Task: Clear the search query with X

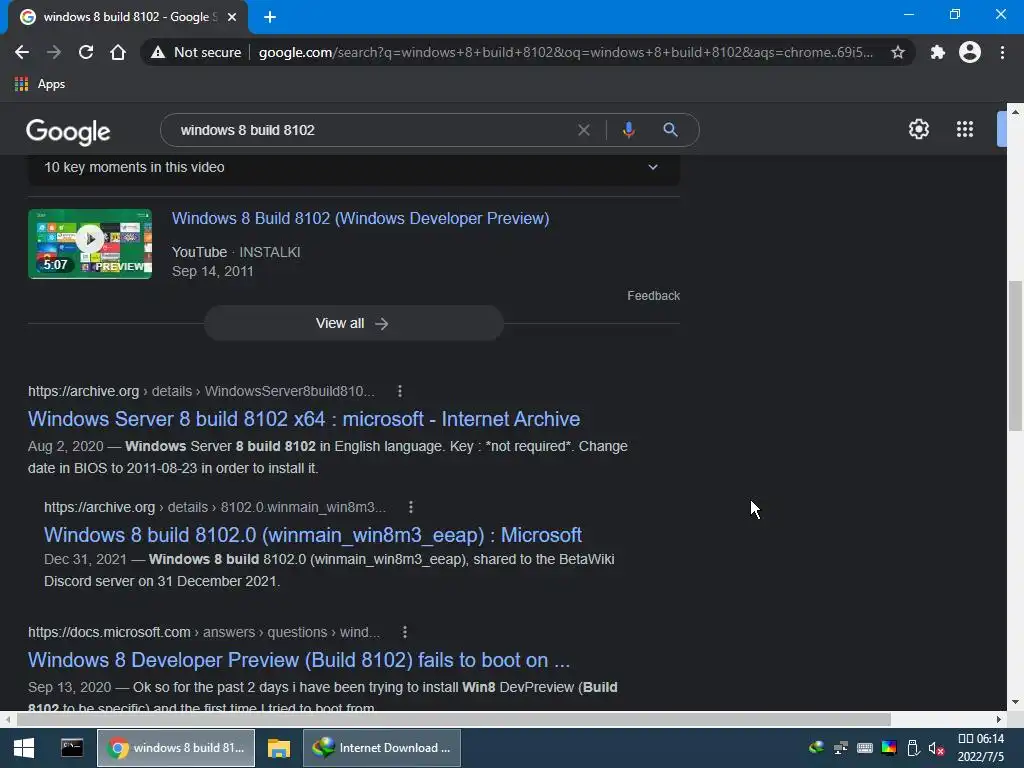Action: click(x=584, y=130)
